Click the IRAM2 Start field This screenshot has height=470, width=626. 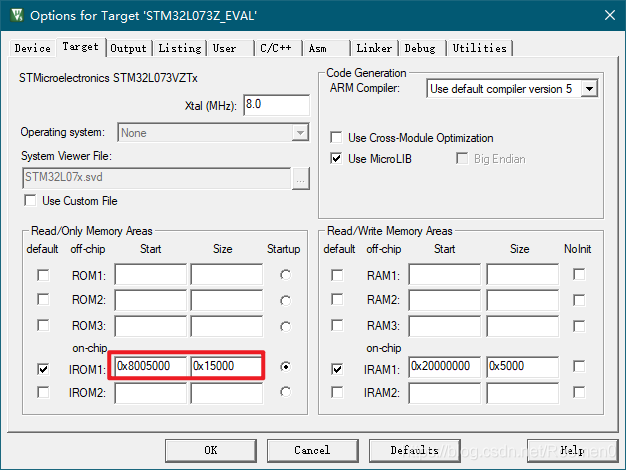pyautogui.click(x=445, y=393)
